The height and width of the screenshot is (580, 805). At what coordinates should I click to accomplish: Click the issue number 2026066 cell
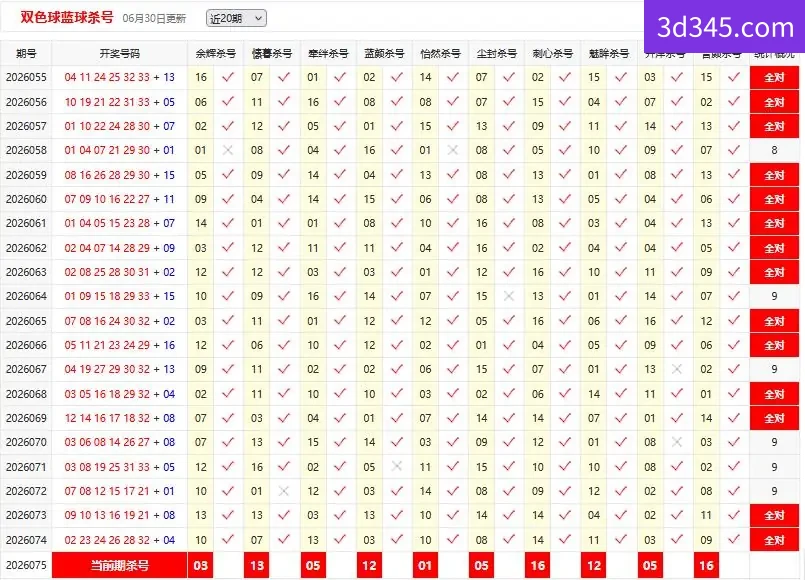26,345
